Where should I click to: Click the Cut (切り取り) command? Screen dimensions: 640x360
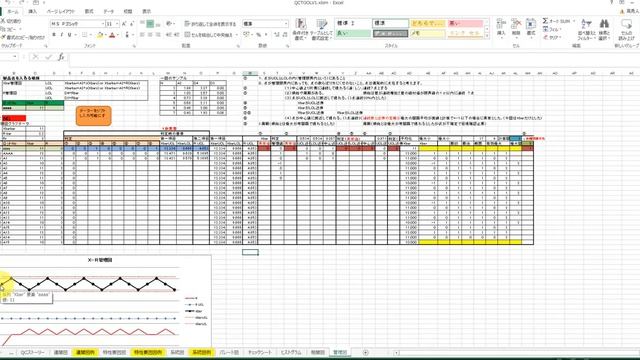(11, 21)
